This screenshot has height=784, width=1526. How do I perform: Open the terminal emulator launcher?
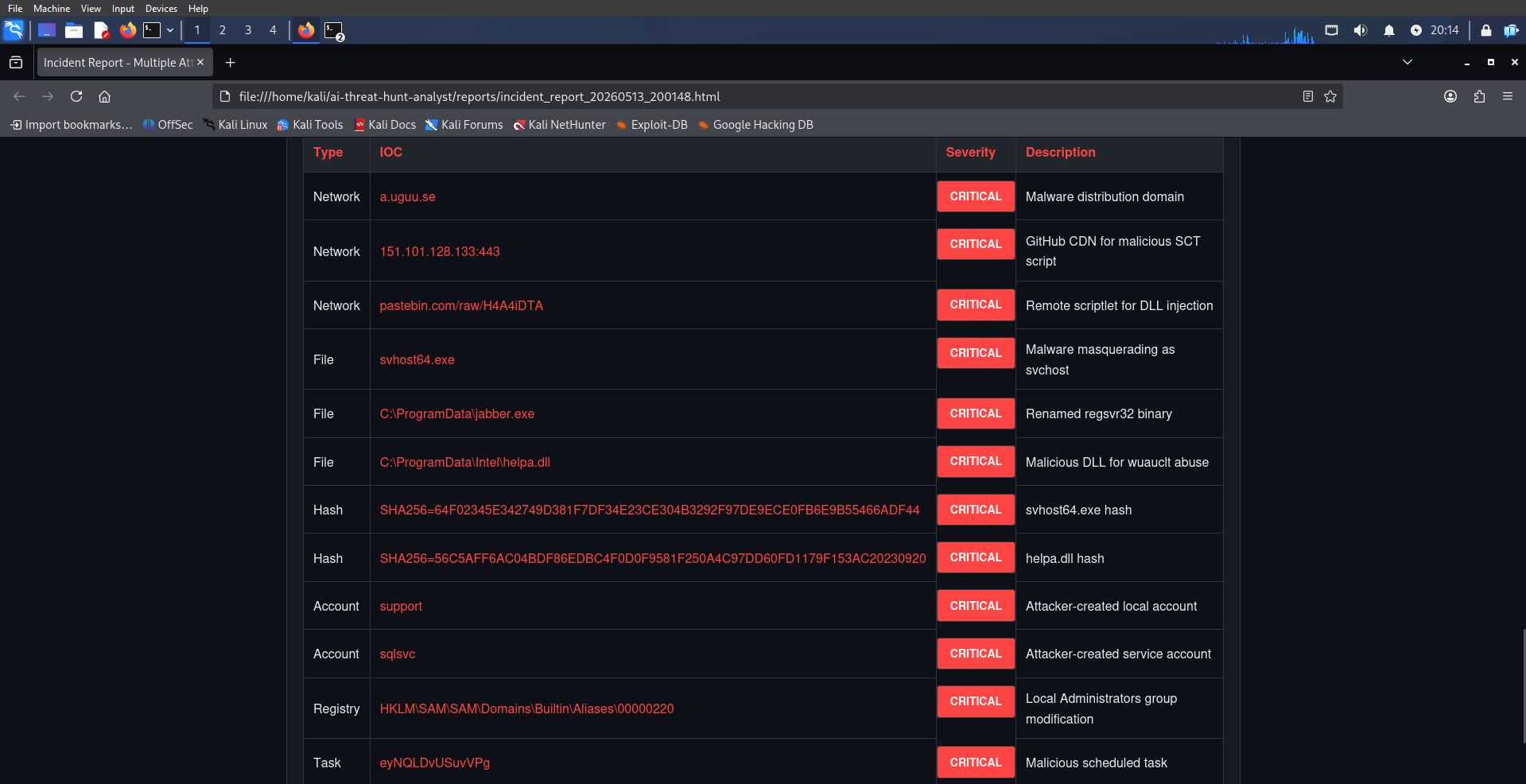[152, 30]
